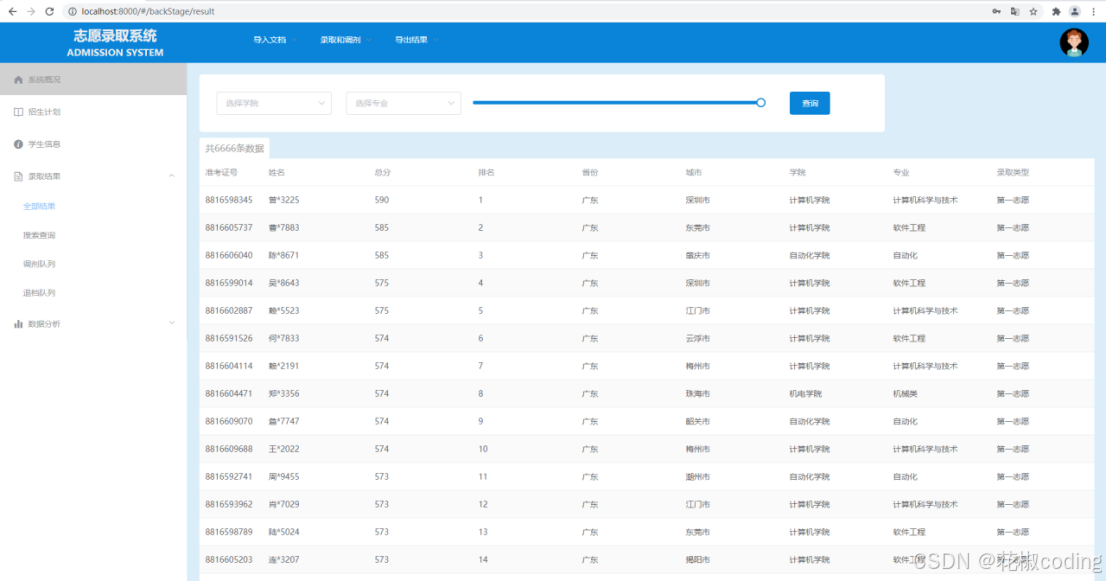Image resolution: width=1106 pixels, height=581 pixels.
Task: Click the middle of the blue slider track
Action: click(x=616, y=103)
